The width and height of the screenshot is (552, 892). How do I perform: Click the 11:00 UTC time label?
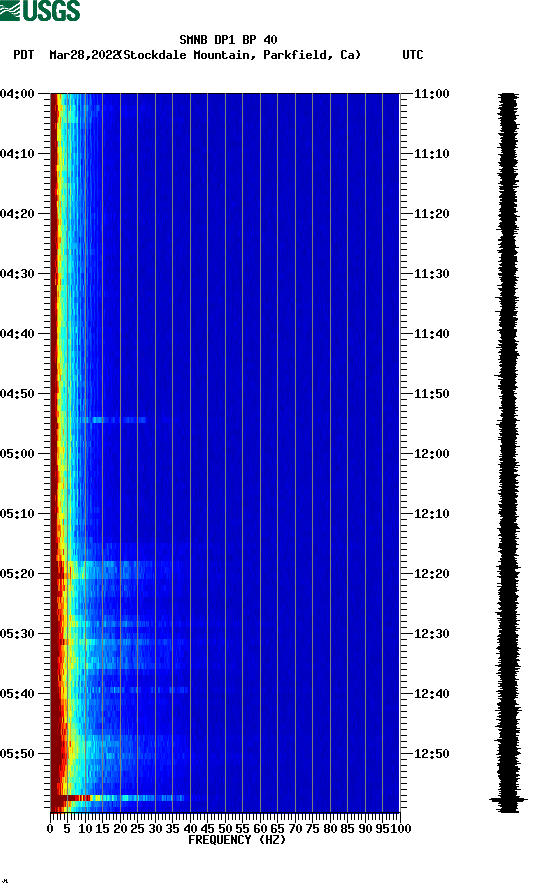431,94
